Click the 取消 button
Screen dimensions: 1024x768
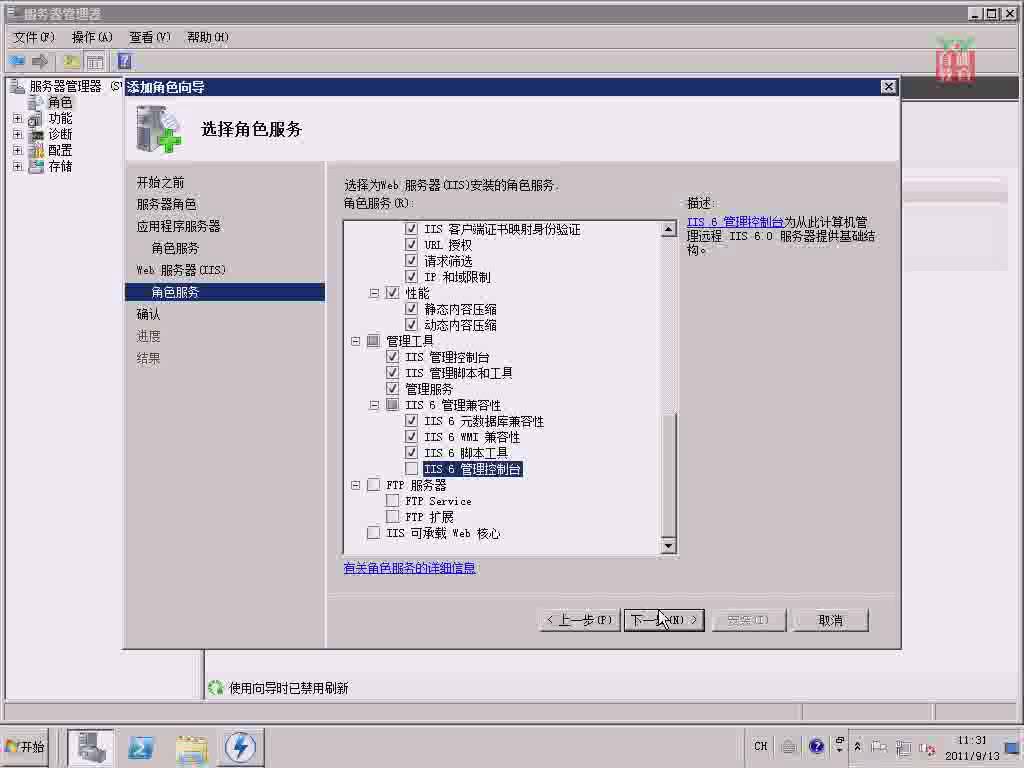pyautogui.click(x=830, y=620)
